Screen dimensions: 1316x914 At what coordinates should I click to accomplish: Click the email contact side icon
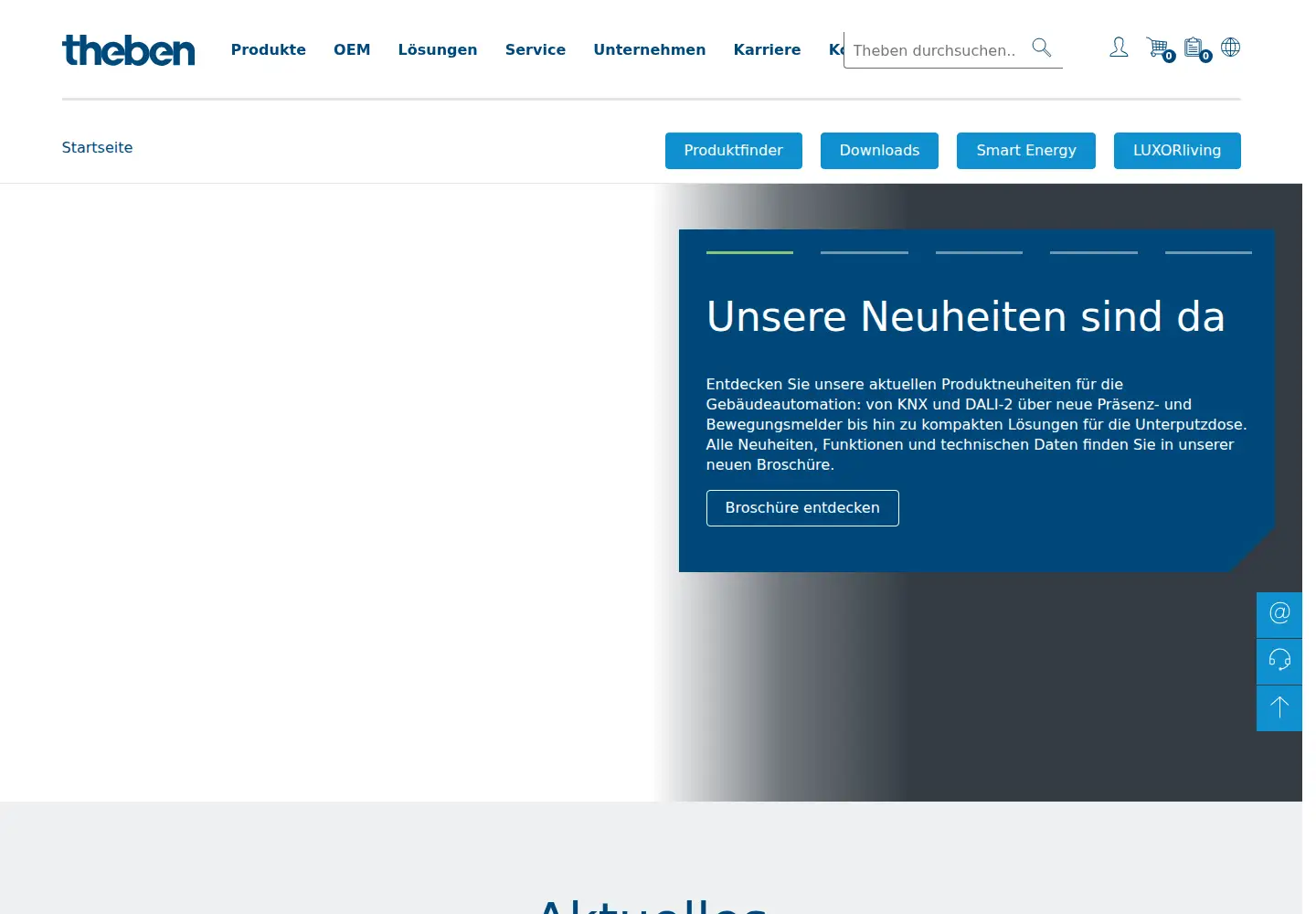(x=1279, y=614)
